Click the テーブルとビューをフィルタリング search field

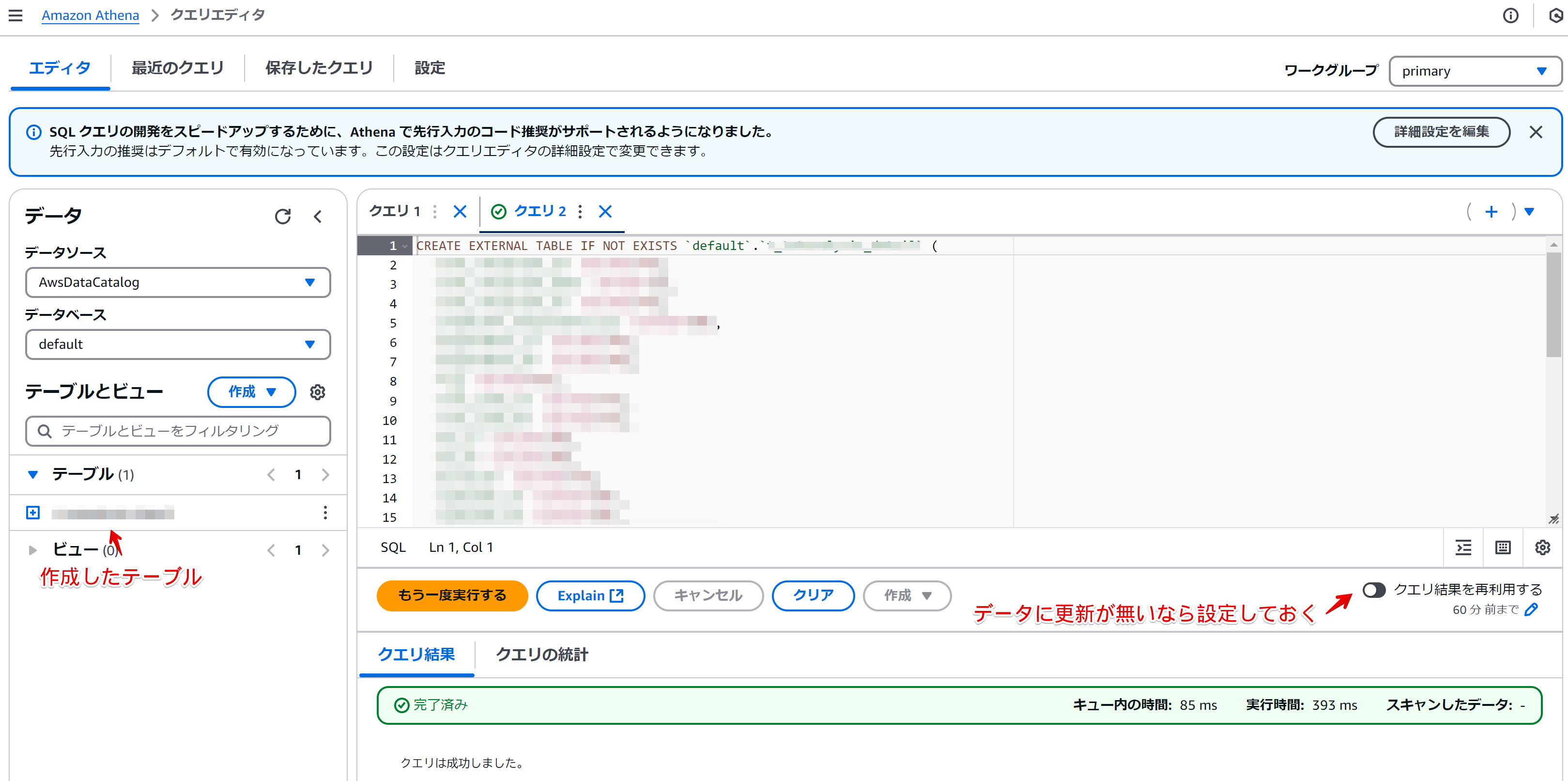pyautogui.click(x=178, y=431)
